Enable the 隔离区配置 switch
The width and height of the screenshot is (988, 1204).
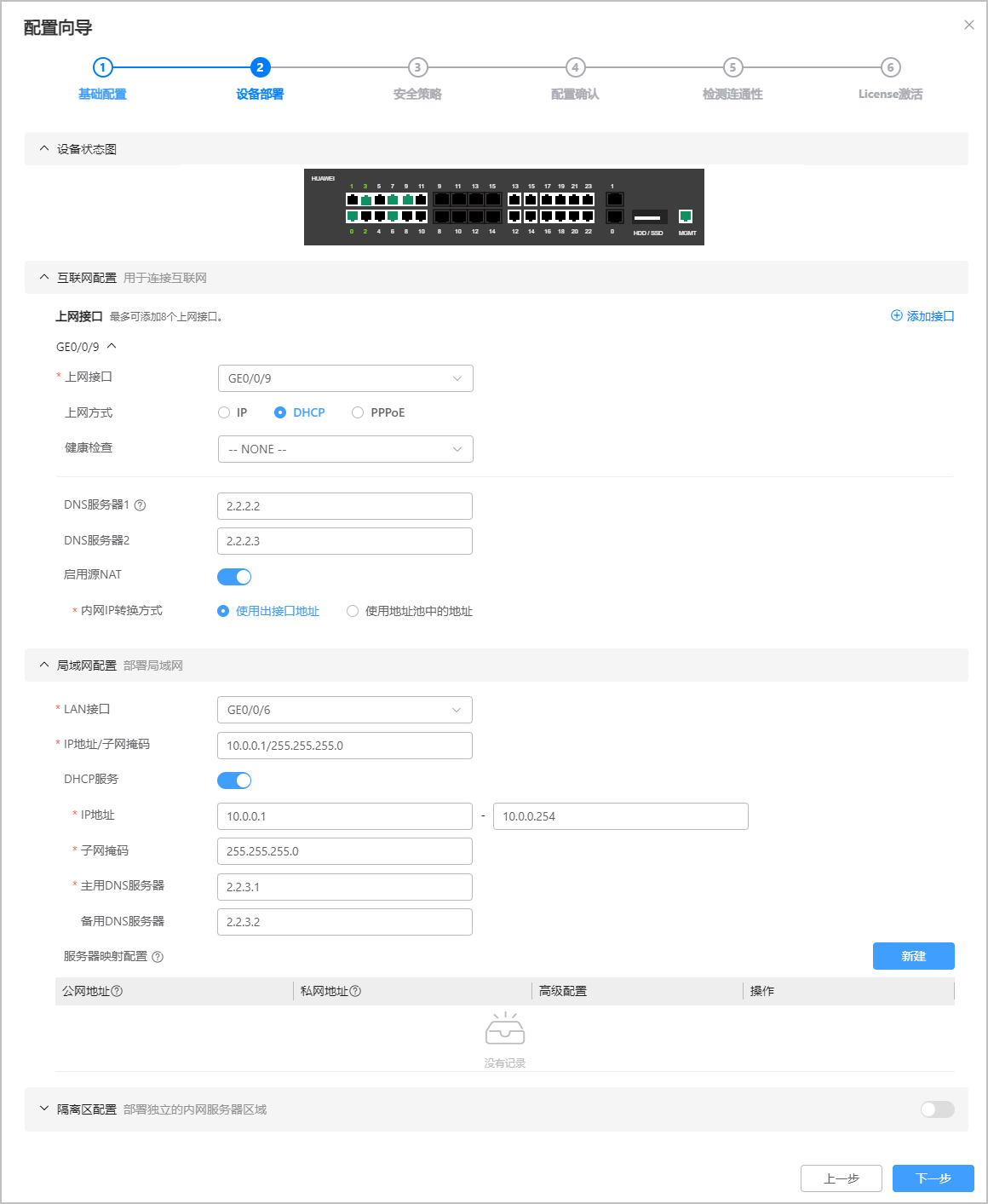(938, 1109)
